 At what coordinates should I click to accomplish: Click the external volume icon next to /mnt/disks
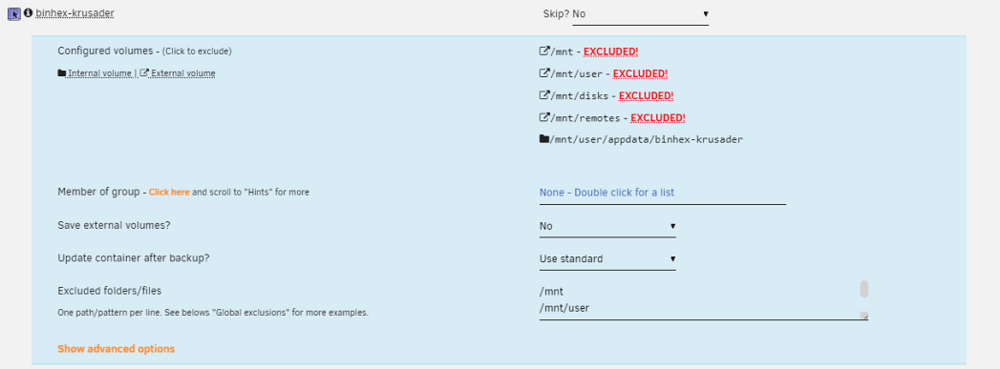coord(545,96)
